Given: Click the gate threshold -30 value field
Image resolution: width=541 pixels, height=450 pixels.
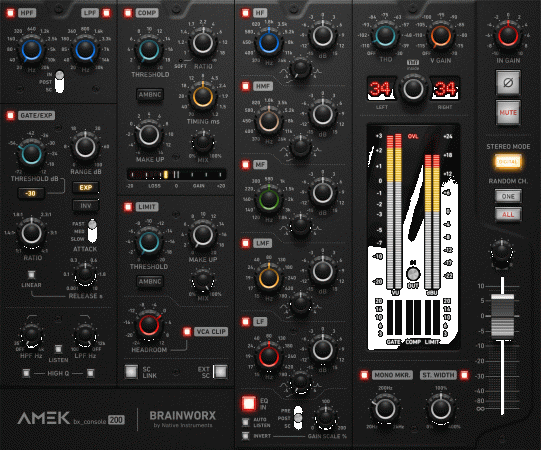Looking at the screenshot, I should [x=31, y=193].
